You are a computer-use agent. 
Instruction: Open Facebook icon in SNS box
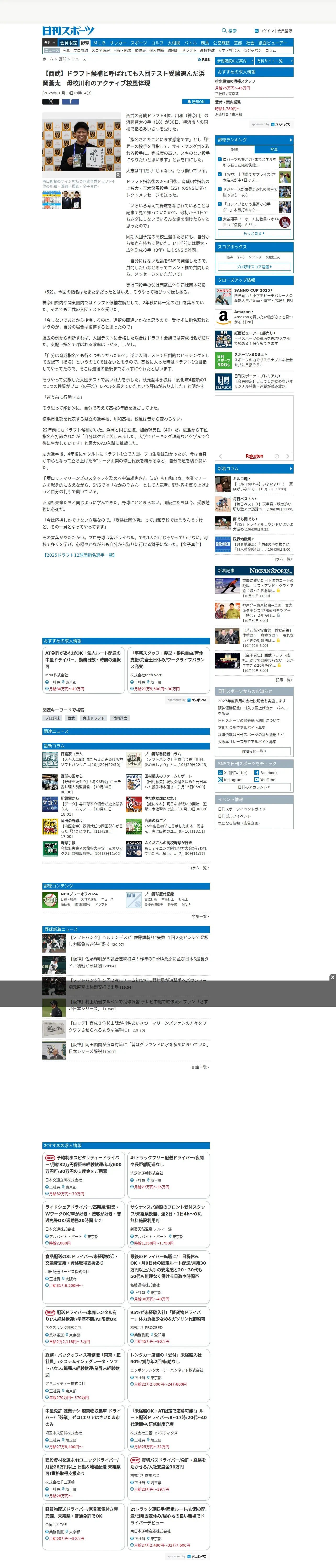(x=257, y=773)
